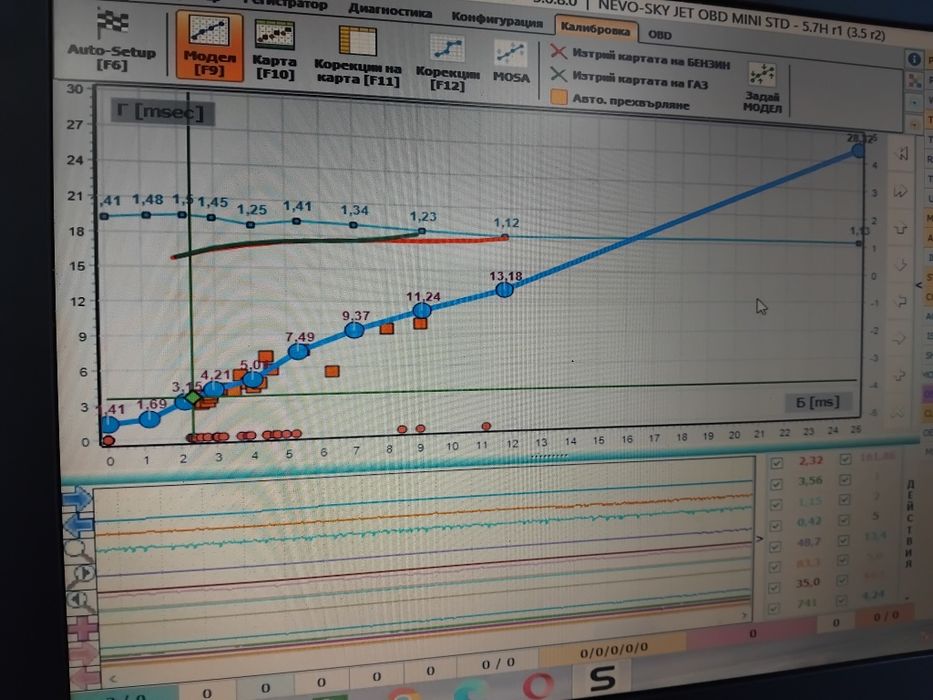Open the Регистратор tab
The height and width of the screenshot is (700, 933).
pyautogui.click(x=286, y=4)
